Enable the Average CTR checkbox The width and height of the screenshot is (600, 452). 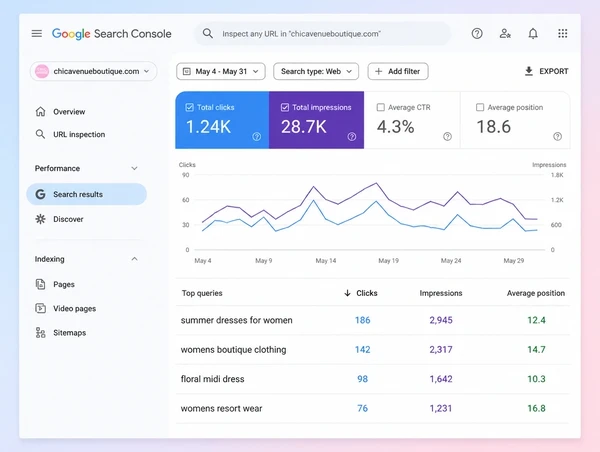(x=380, y=107)
